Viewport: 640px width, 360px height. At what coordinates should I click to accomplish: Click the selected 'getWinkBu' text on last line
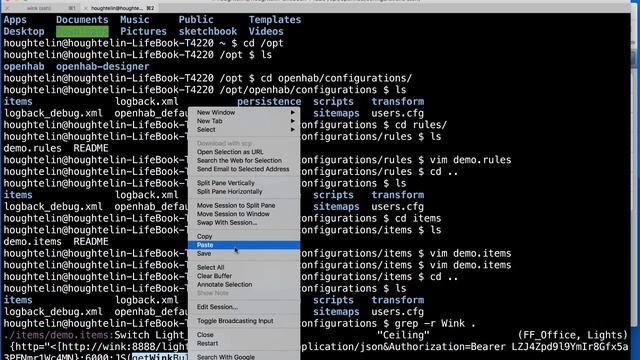pos(160,357)
